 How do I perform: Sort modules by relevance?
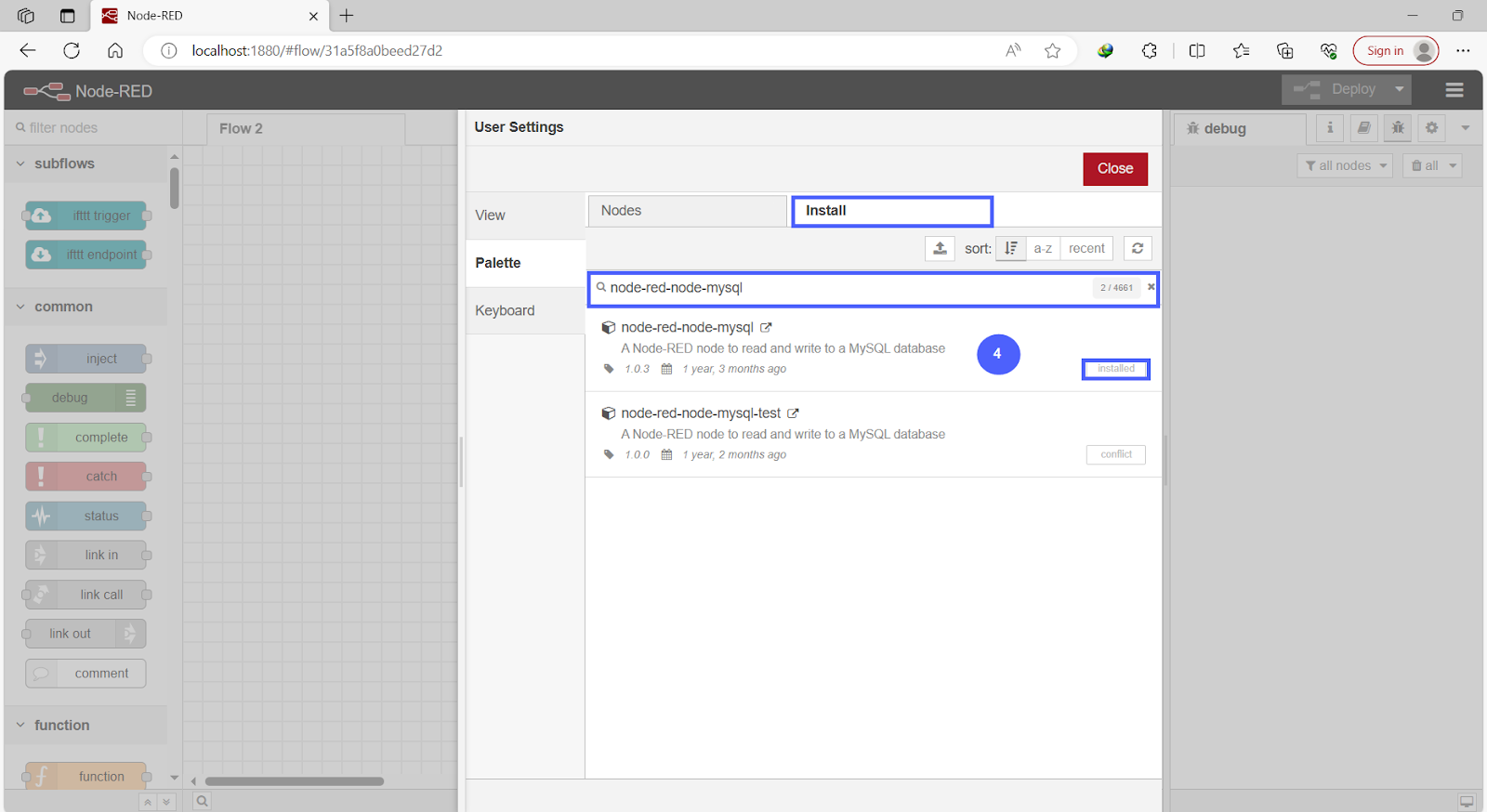point(1011,248)
